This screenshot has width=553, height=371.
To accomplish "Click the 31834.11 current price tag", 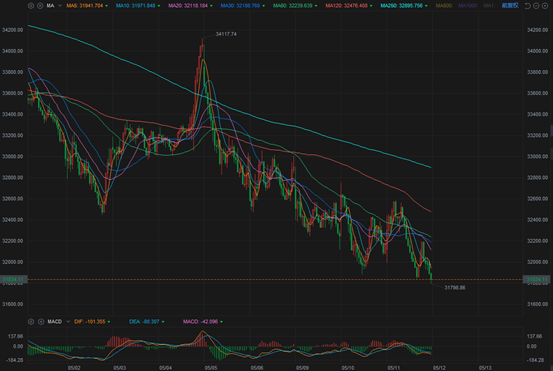I will coord(13,280).
